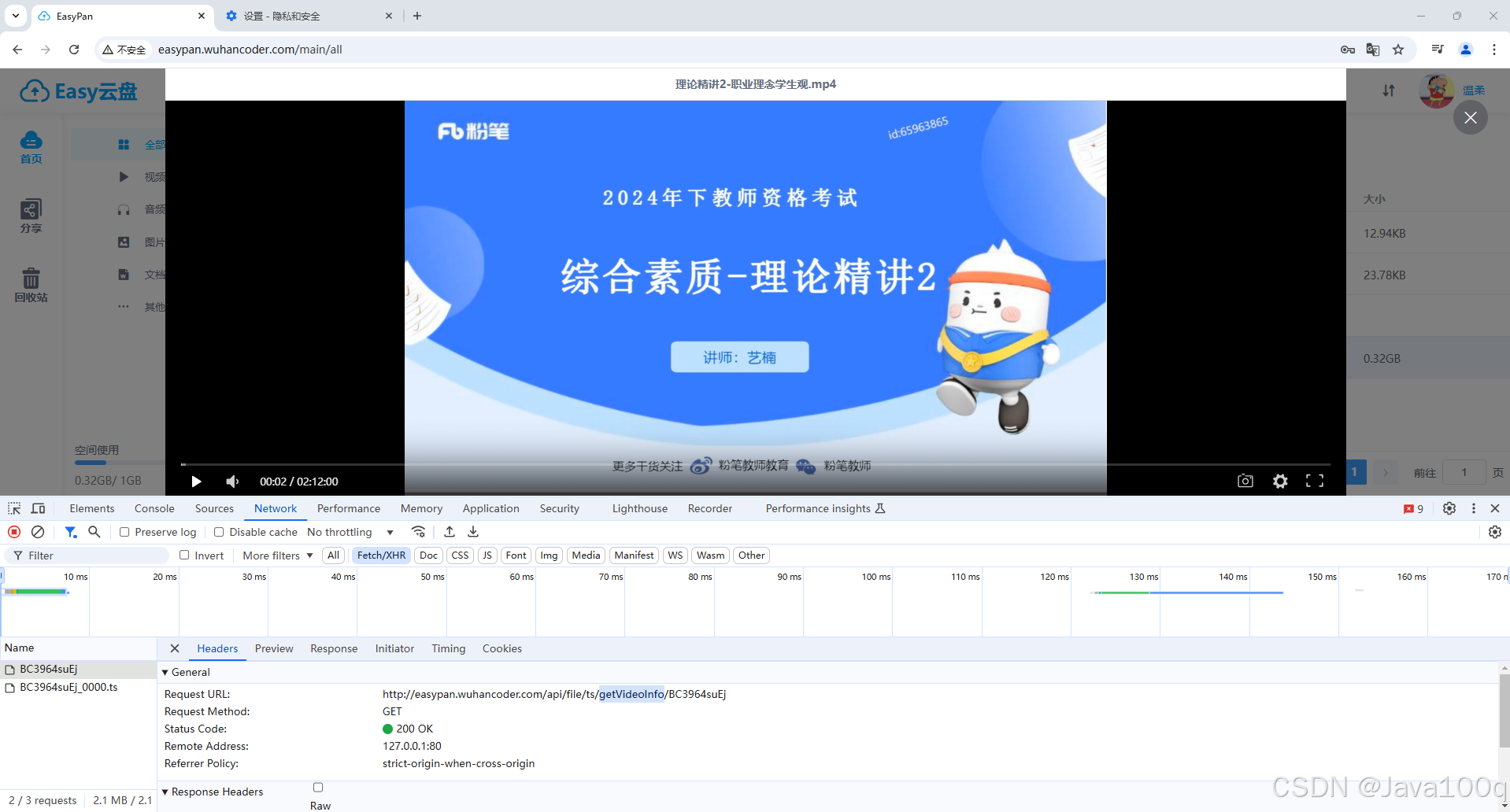This screenshot has height=812, width=1510.
Task: Open Network panel settings gear
Action: (1495, 532)
